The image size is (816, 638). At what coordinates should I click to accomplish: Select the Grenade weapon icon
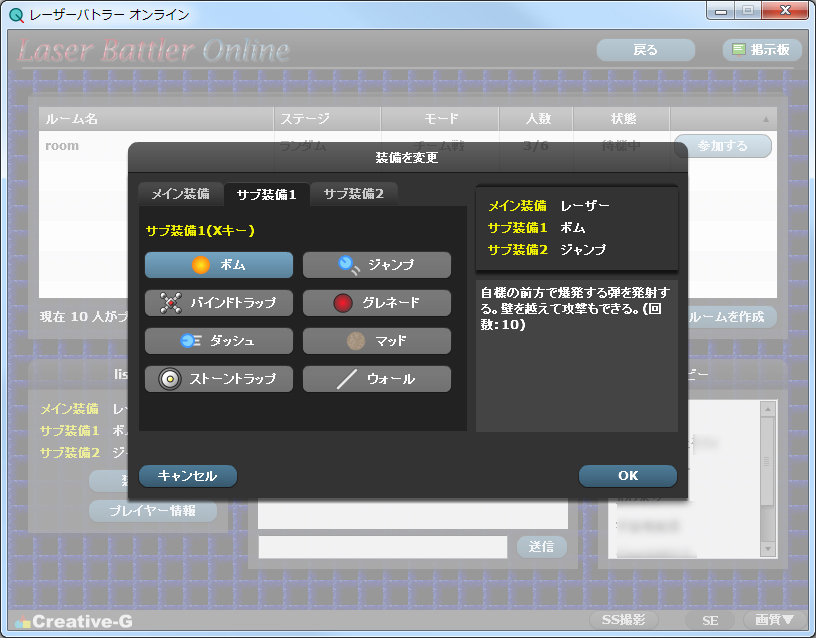click(x=376, y=303)
